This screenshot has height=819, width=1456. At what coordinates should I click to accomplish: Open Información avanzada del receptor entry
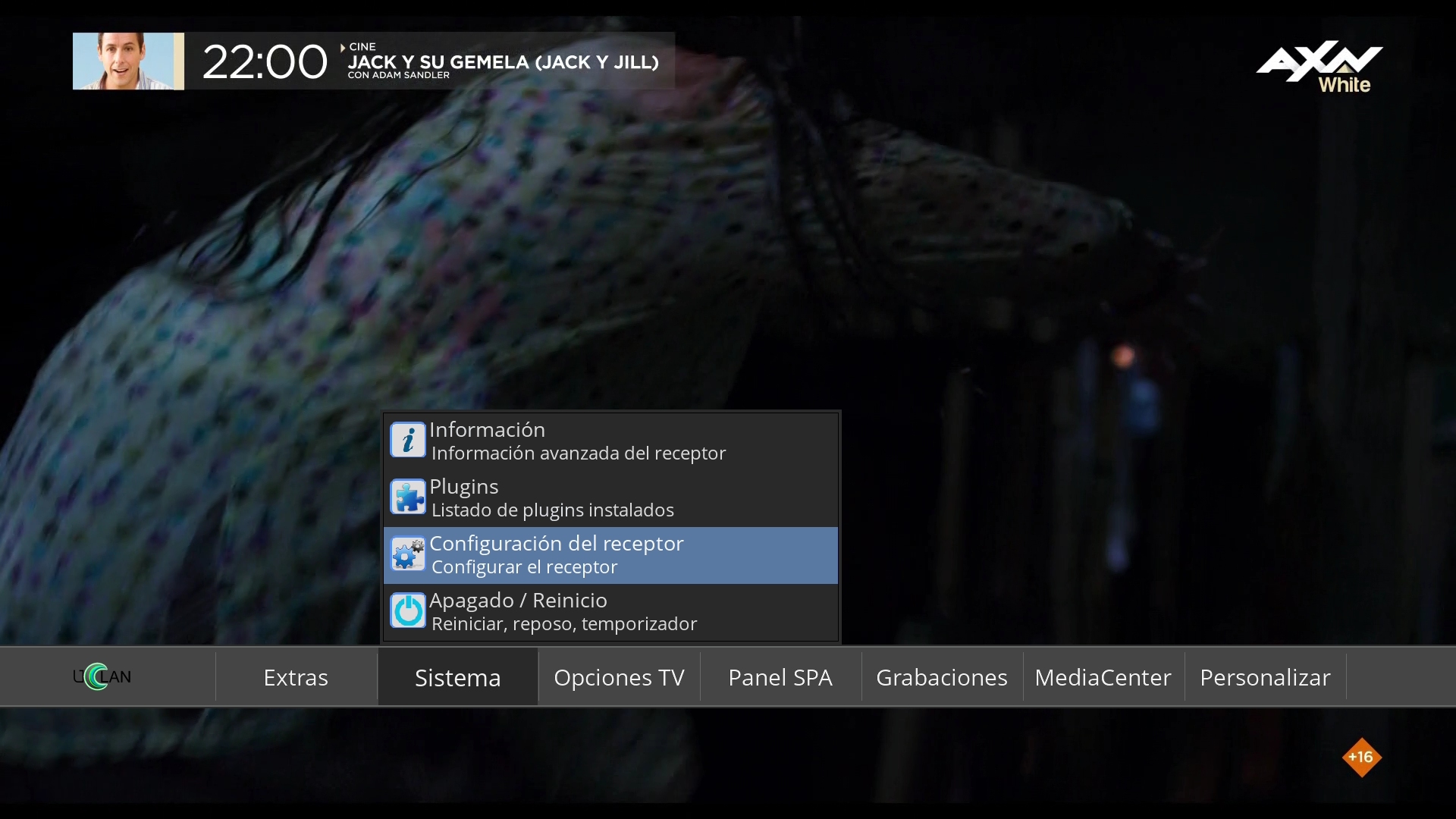[578, 453]
